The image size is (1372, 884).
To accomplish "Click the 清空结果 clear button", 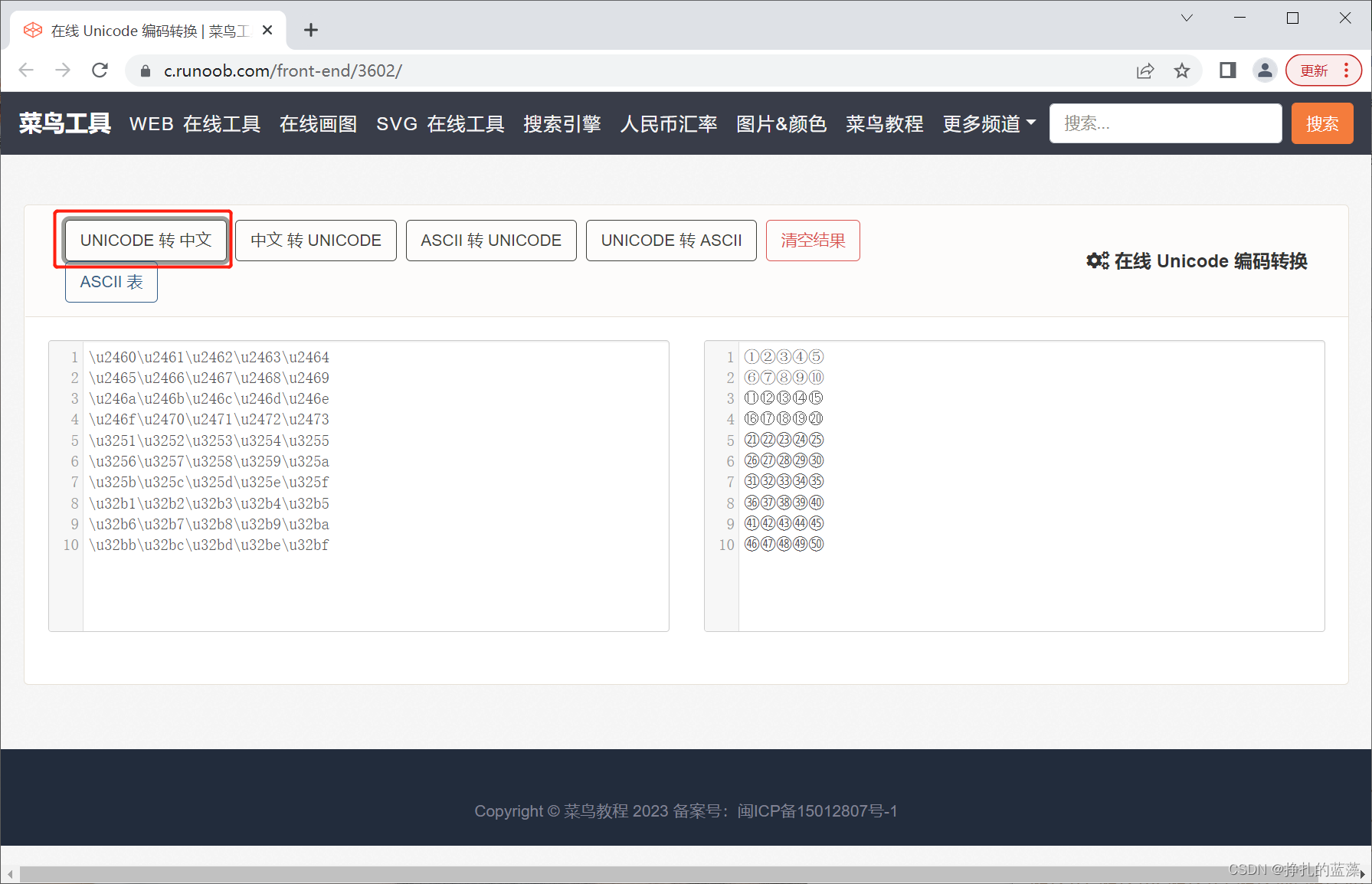I will click(x=813, y=241).
